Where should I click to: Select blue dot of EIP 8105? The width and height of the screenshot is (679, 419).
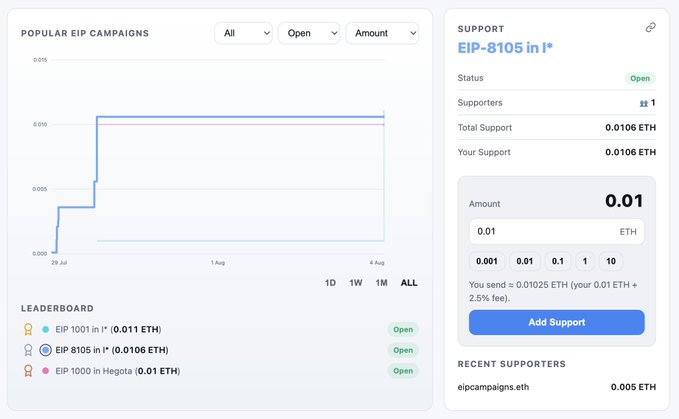tap(45, 350)
